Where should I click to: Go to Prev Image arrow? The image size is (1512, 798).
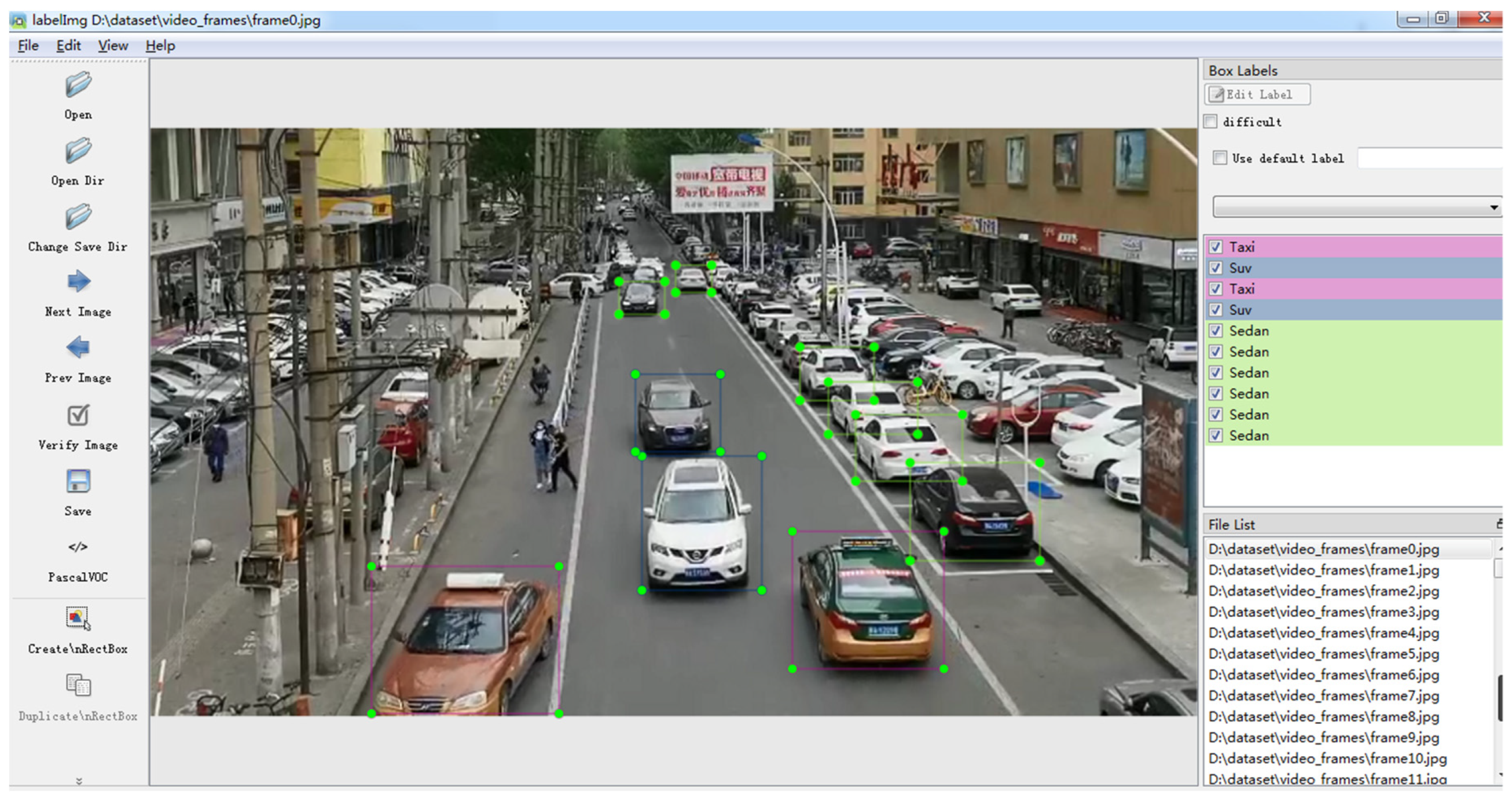point(78,347)
